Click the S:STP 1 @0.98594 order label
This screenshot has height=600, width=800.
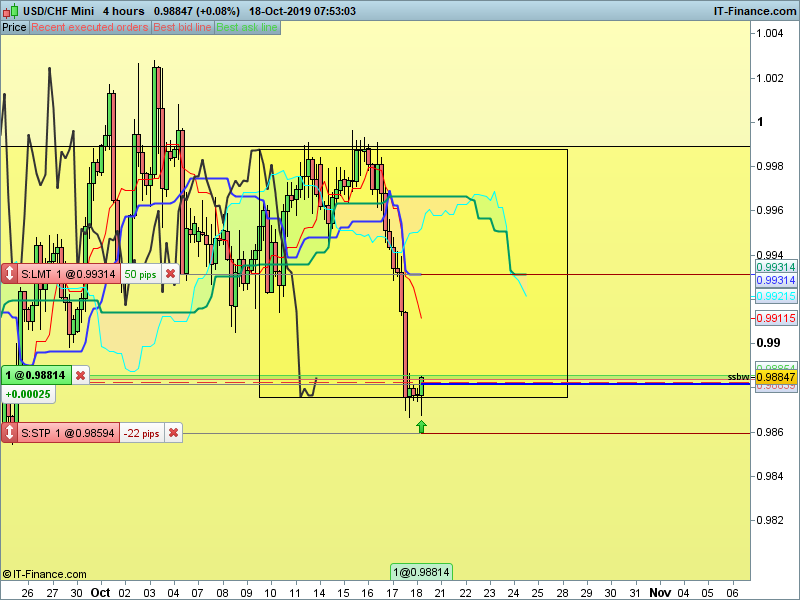pyautogui.click(x=68, y=433)
